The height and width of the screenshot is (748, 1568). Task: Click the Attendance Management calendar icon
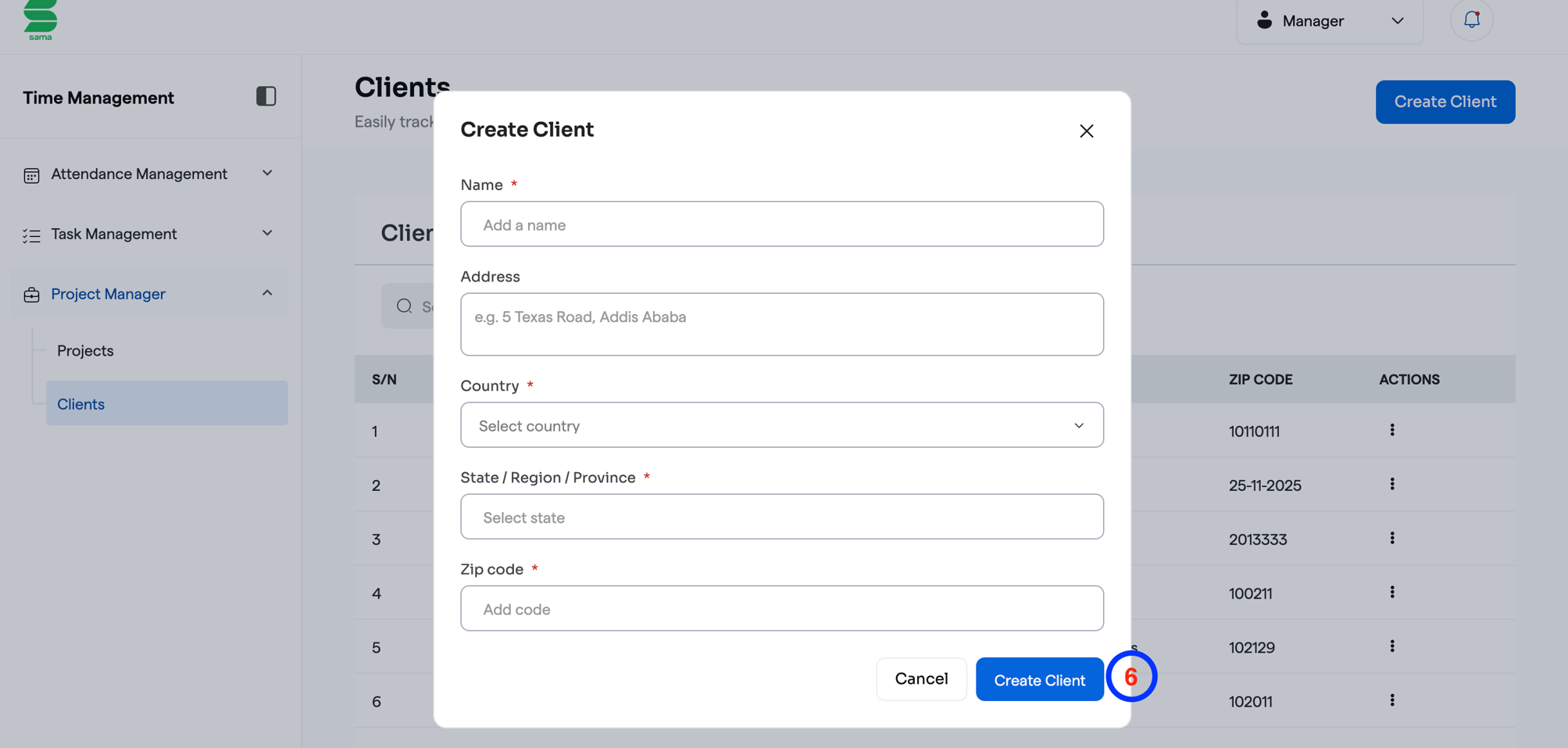[31, 175]
